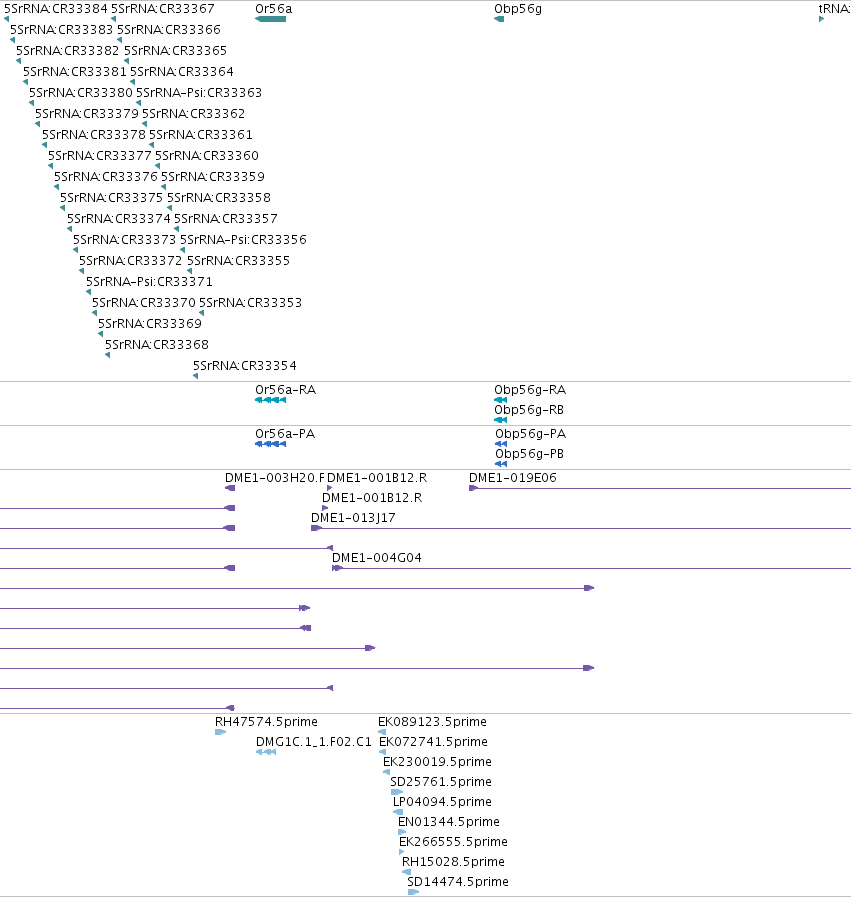Click the 5SrRNA:CR33367 label
Image resolution: width=851 pixels, height=897 pixels.
[x=162, y=9]
